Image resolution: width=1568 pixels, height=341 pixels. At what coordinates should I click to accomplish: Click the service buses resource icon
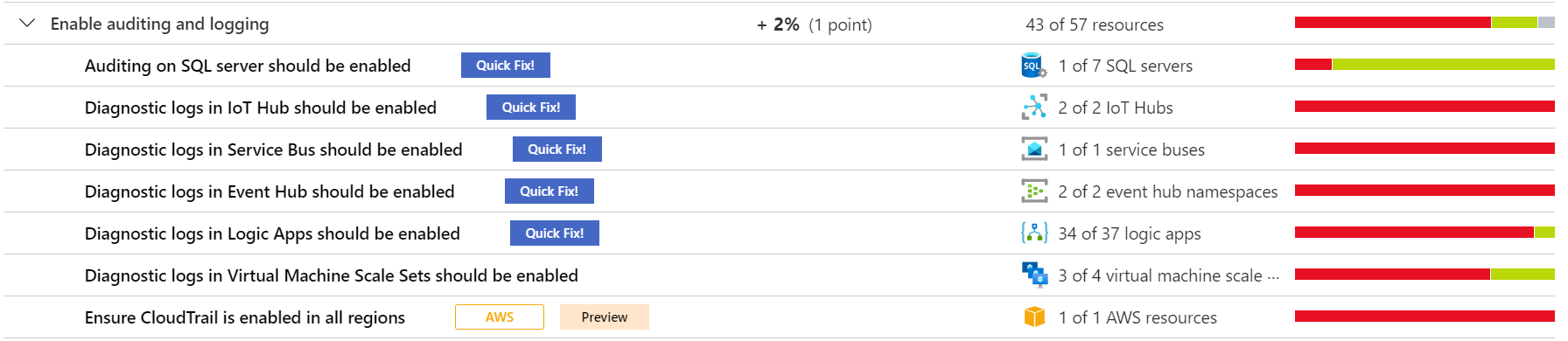point(1034,150)
